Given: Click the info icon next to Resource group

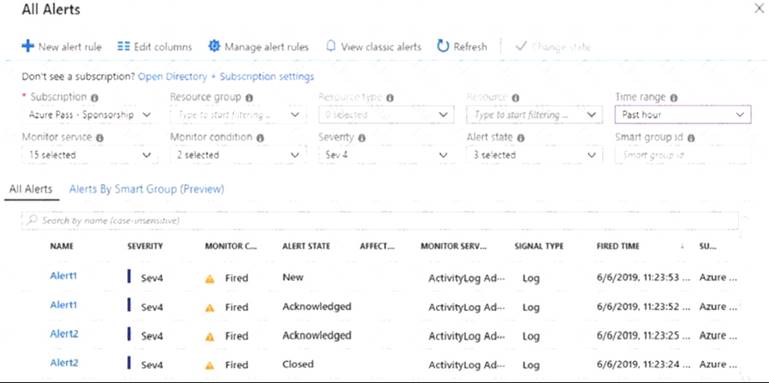Looking at the screenshot, I should [x=249, y=98].
